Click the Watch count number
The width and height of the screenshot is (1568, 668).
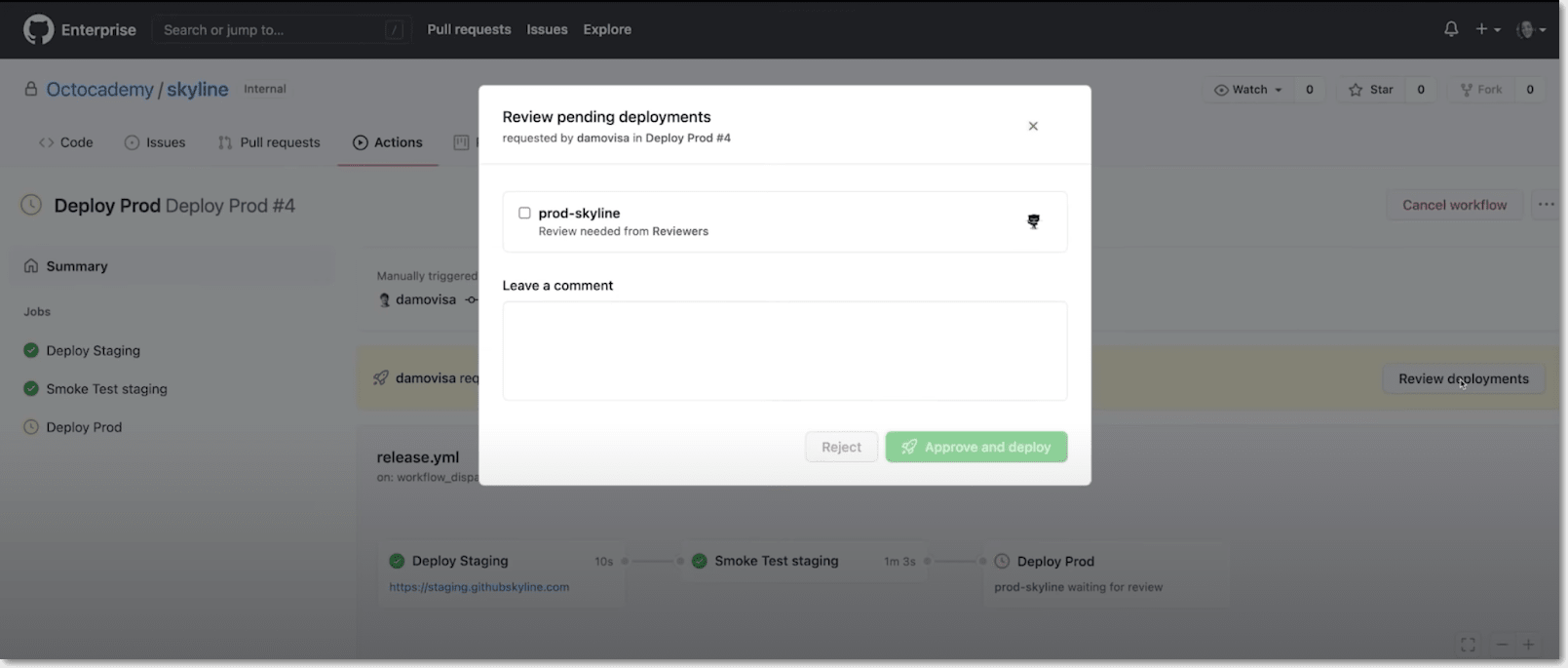(x=1310, y=90)
